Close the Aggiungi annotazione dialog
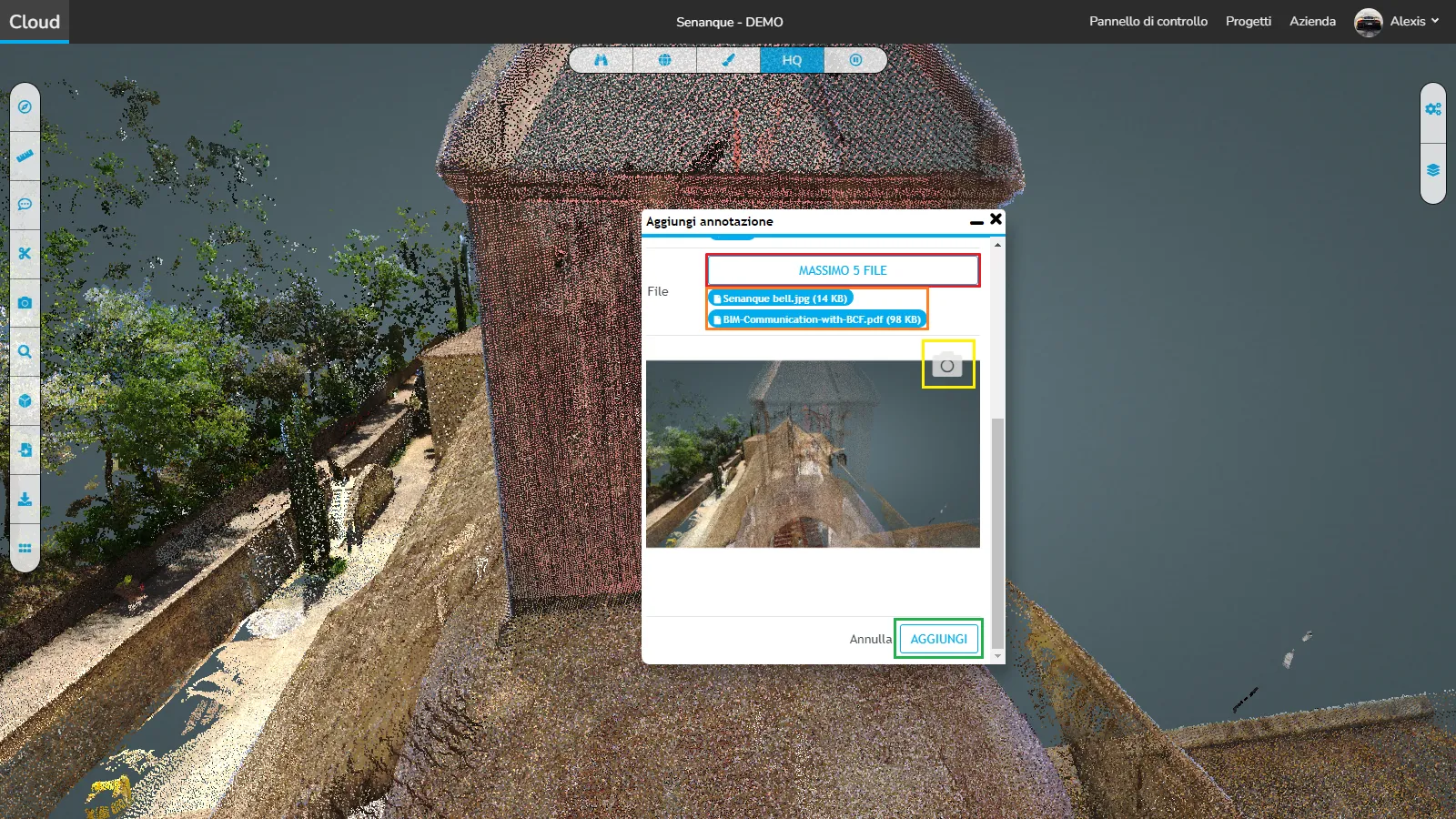 [x=996, y=219]
